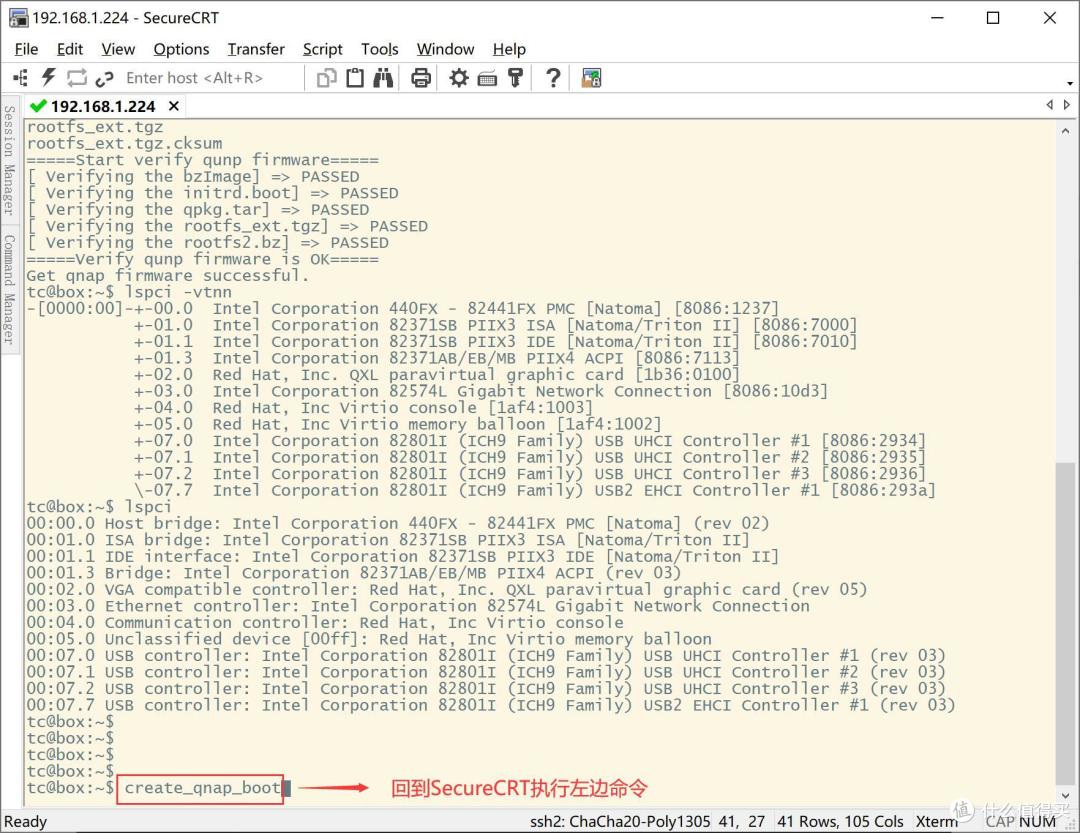Open Help with the question mark icon

pos(552,78)
